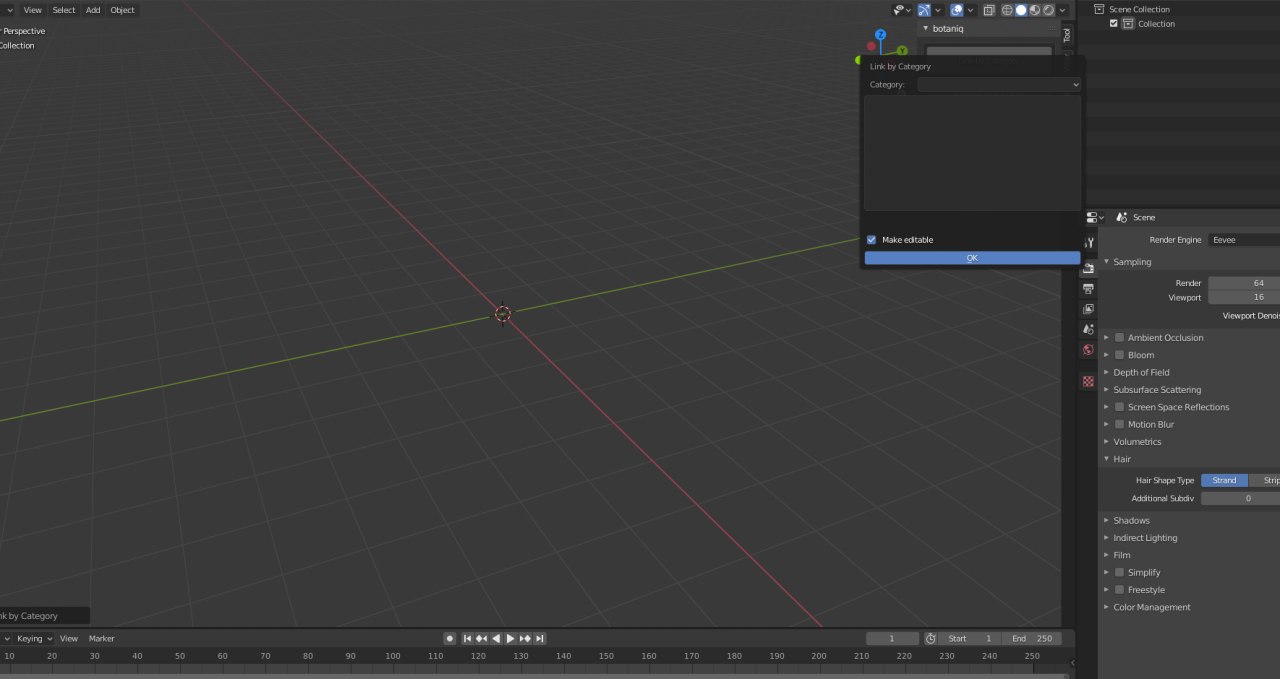Screen dimensions: 1280x679
Task: Play animation in reverse
Action: click(496, 639)
